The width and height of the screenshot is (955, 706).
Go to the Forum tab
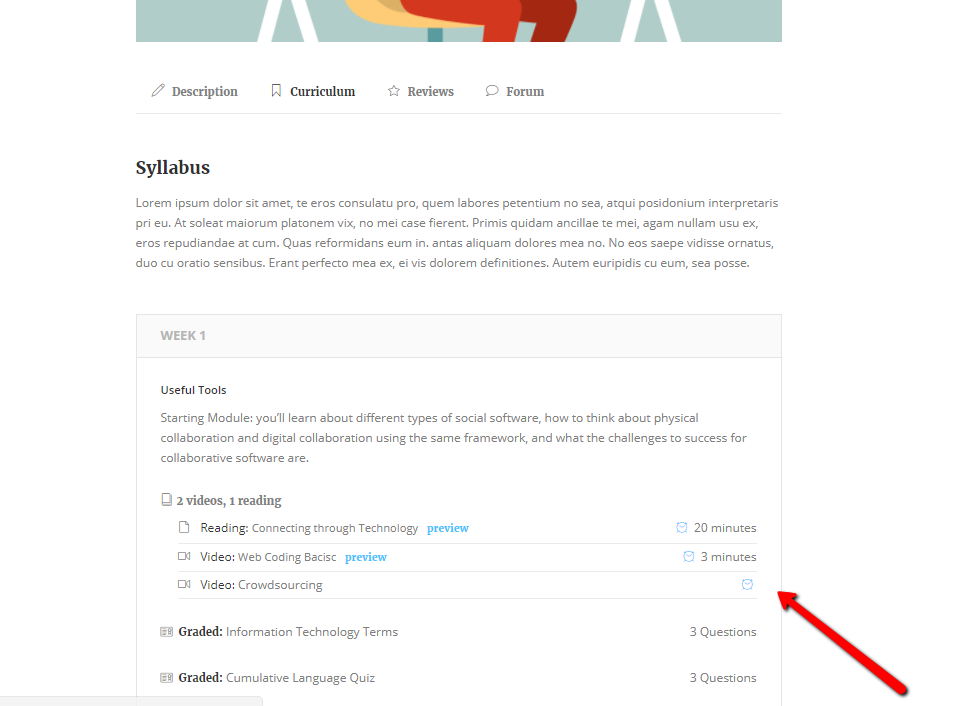coord(524,91)
